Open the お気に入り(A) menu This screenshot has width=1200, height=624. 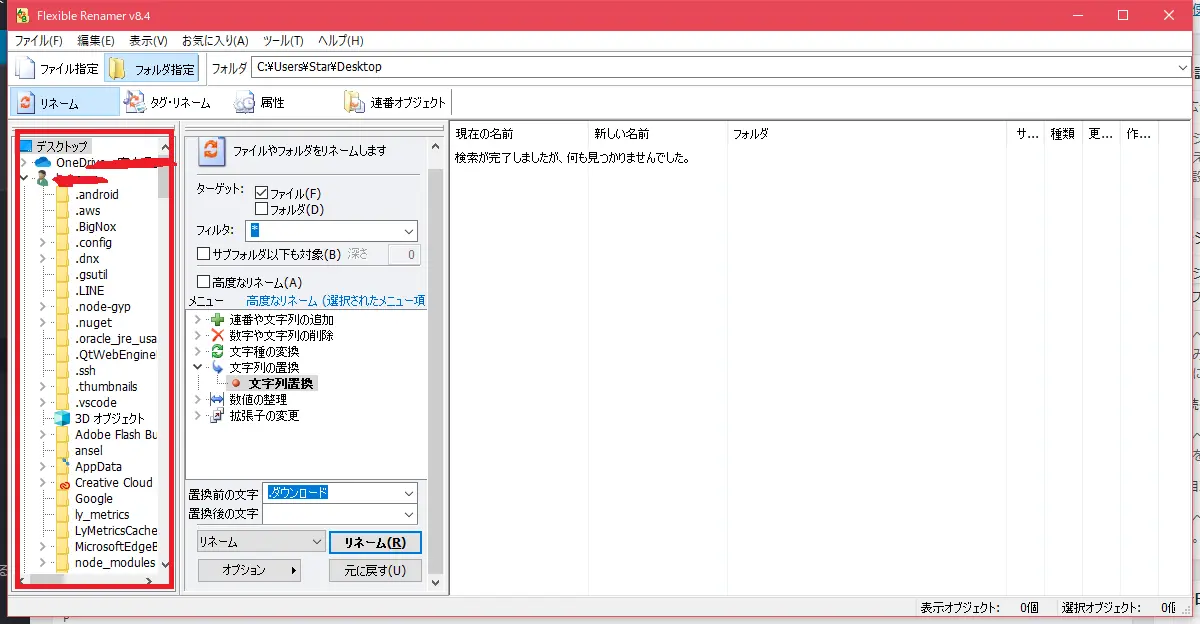click(x=214, y=41)
